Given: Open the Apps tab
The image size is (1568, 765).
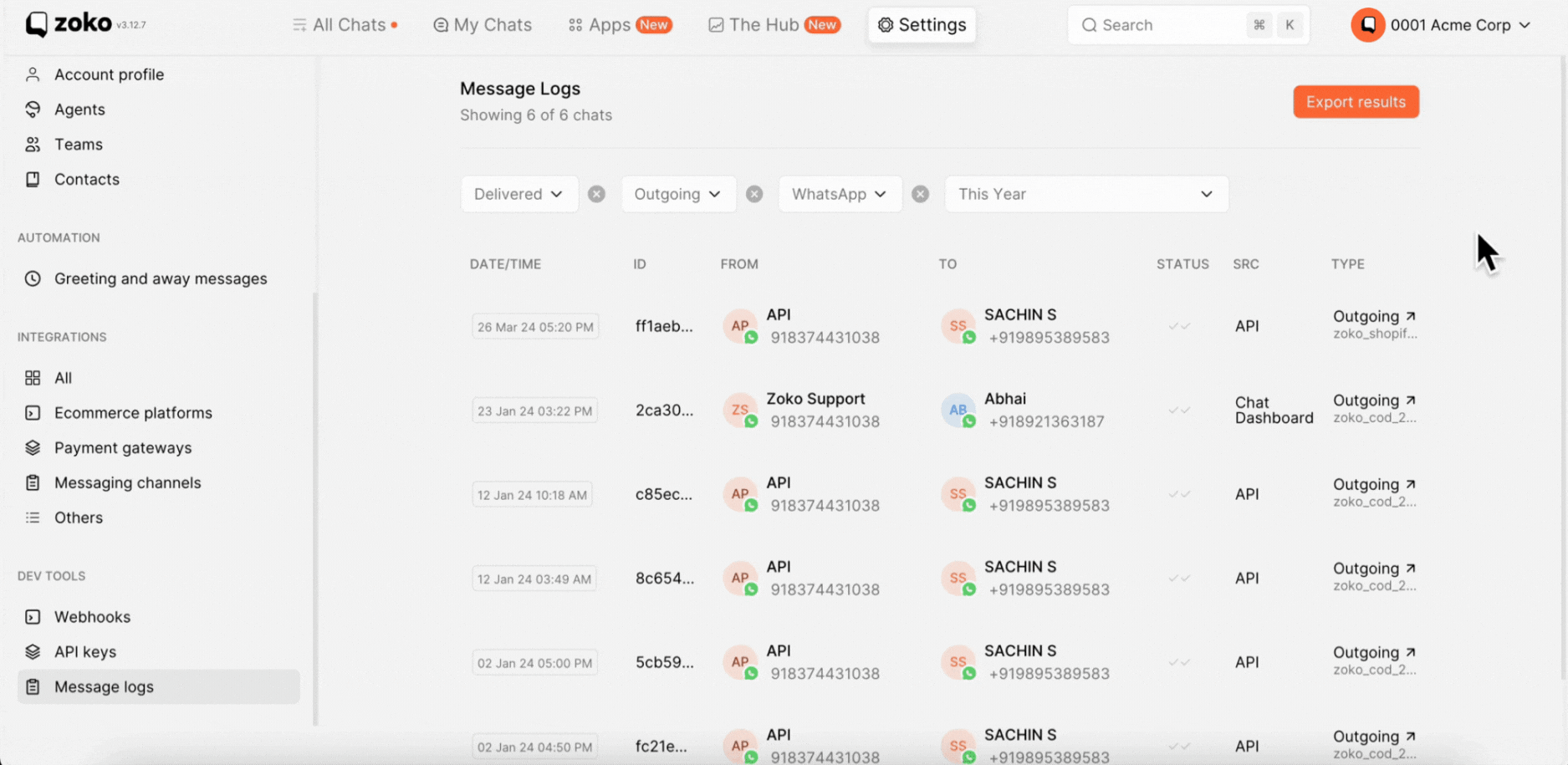Looking at the screenshot, I should pyautogui.click(x=620, y=25).
